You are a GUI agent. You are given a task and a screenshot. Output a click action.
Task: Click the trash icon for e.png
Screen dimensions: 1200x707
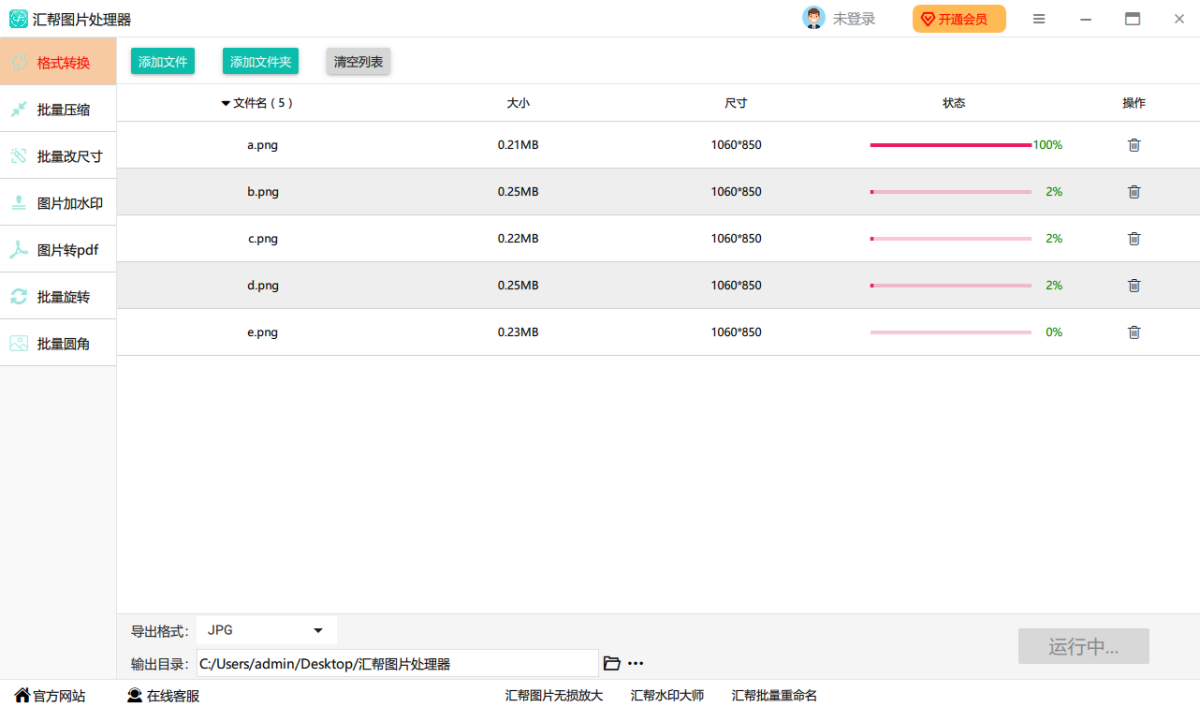pos(1134,332)
